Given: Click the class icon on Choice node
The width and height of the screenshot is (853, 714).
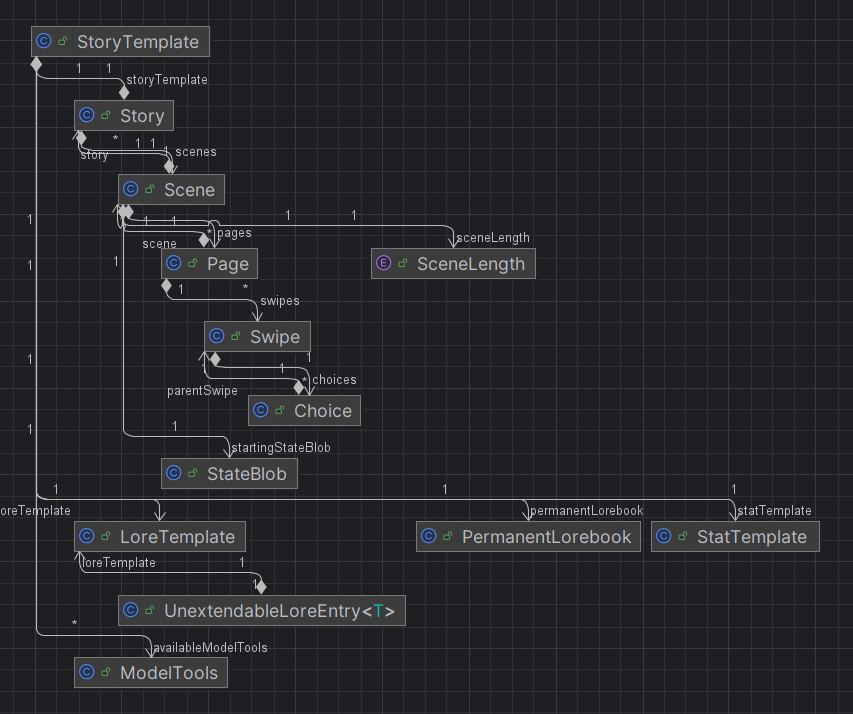Looking at the screenshot, I should pos(261,410).
